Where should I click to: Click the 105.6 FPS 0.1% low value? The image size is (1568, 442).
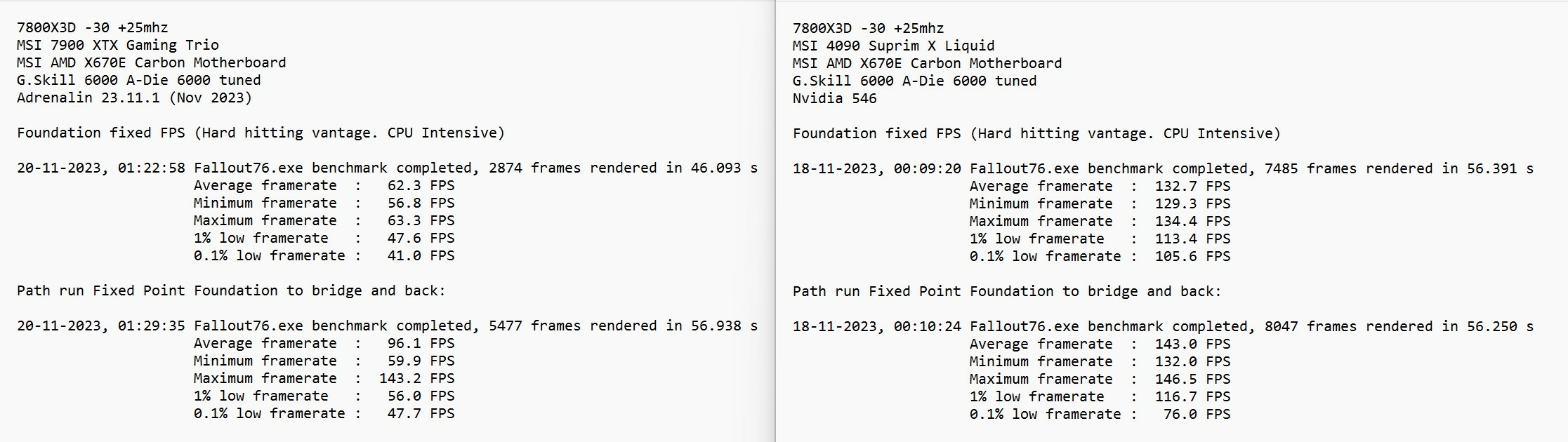click(x=1192, y=256)
